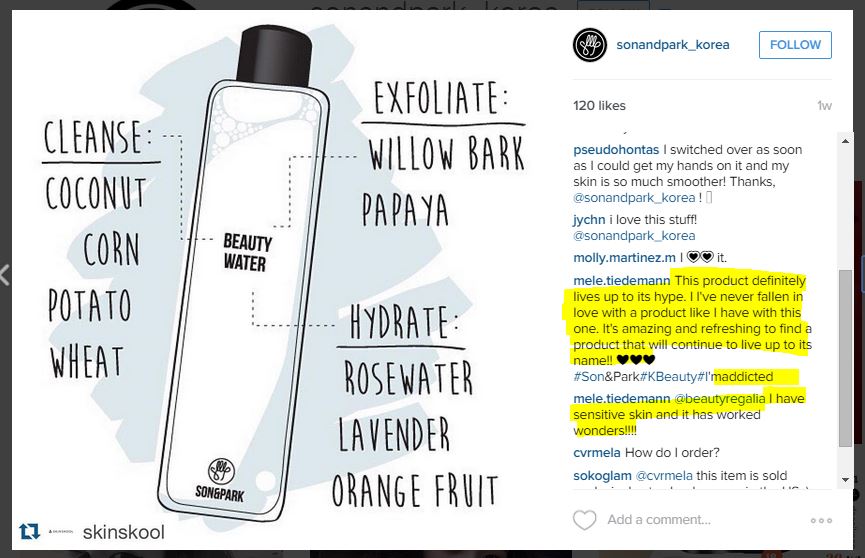Open sonandpark_korea profile username link
The height and width of the screenshot is (558, 865).
tap(672, 45)
